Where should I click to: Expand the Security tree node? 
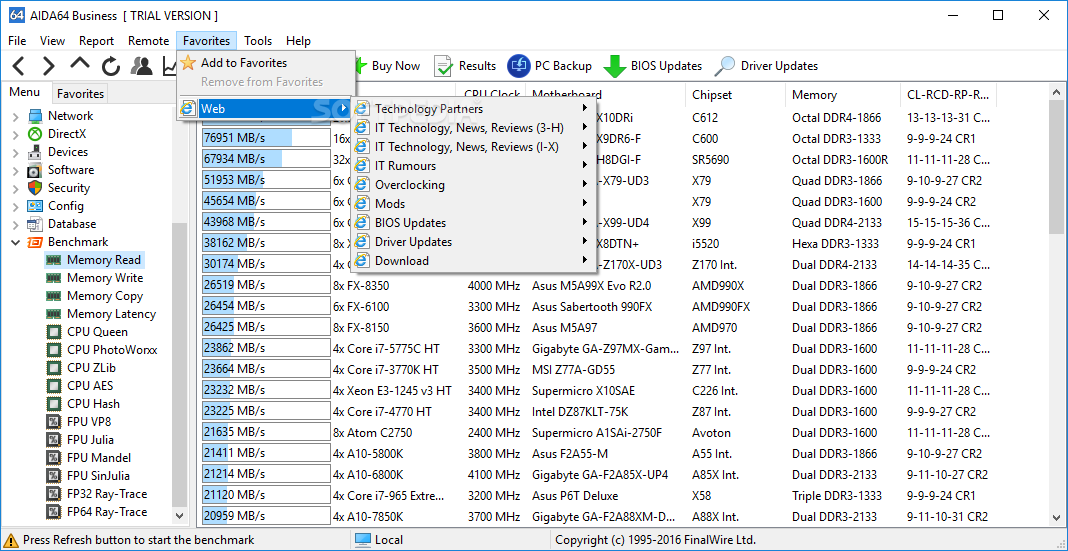click(16, 189)
